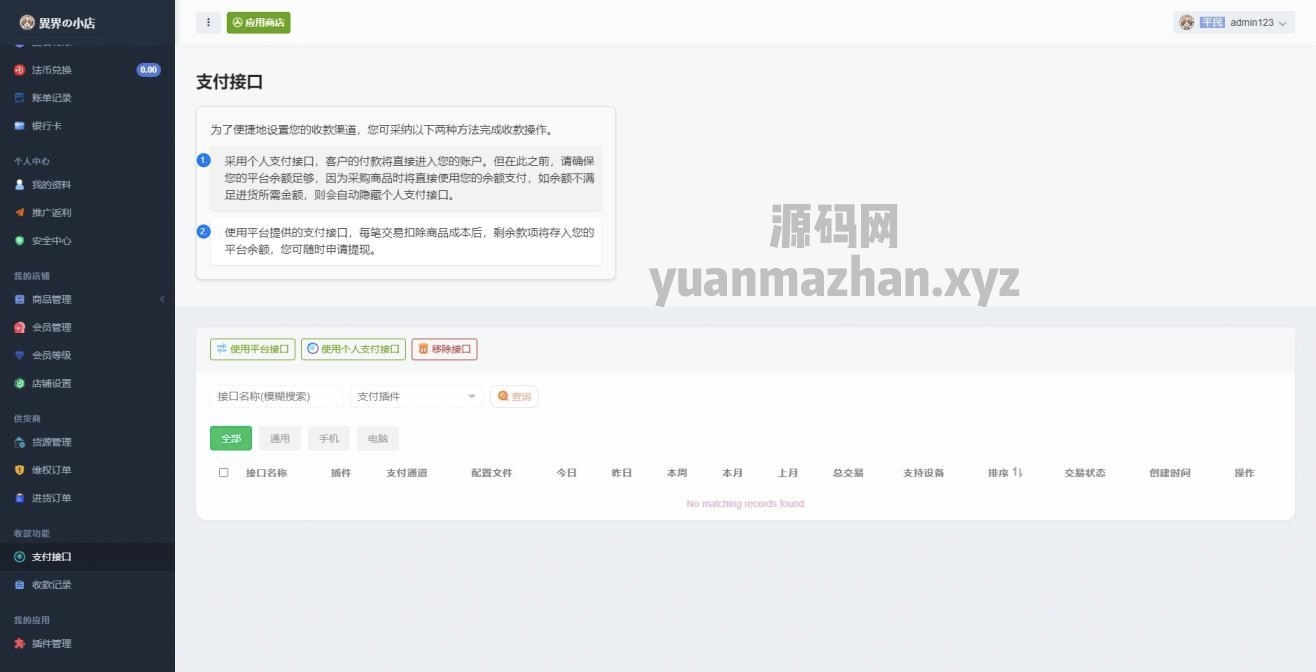The height and width of the screenshot is (672, 1316).
Task: Click the 接口名称 search input field
Action: (276, 397)
